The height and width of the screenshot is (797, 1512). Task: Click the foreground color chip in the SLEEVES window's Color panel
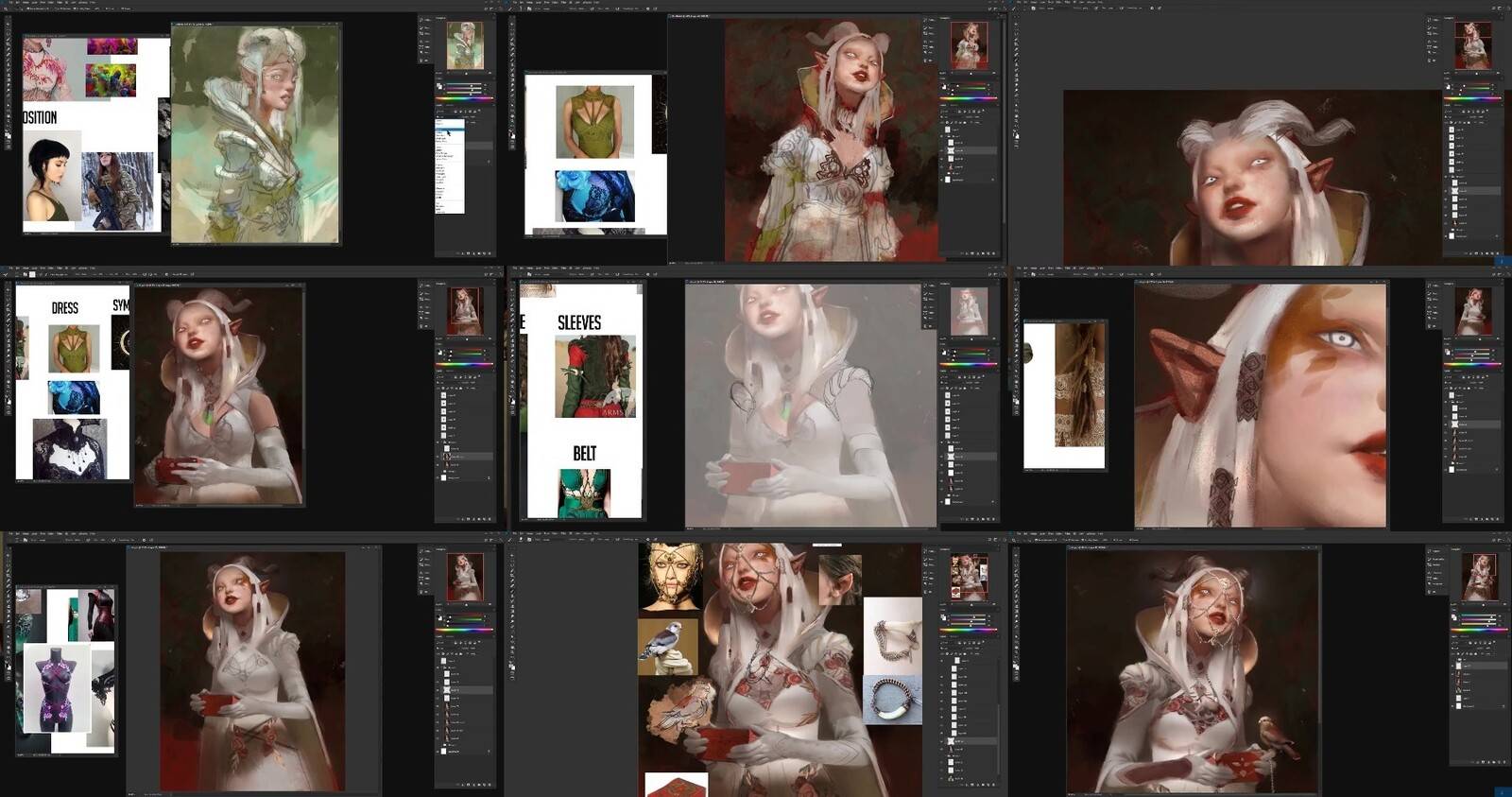944,354
